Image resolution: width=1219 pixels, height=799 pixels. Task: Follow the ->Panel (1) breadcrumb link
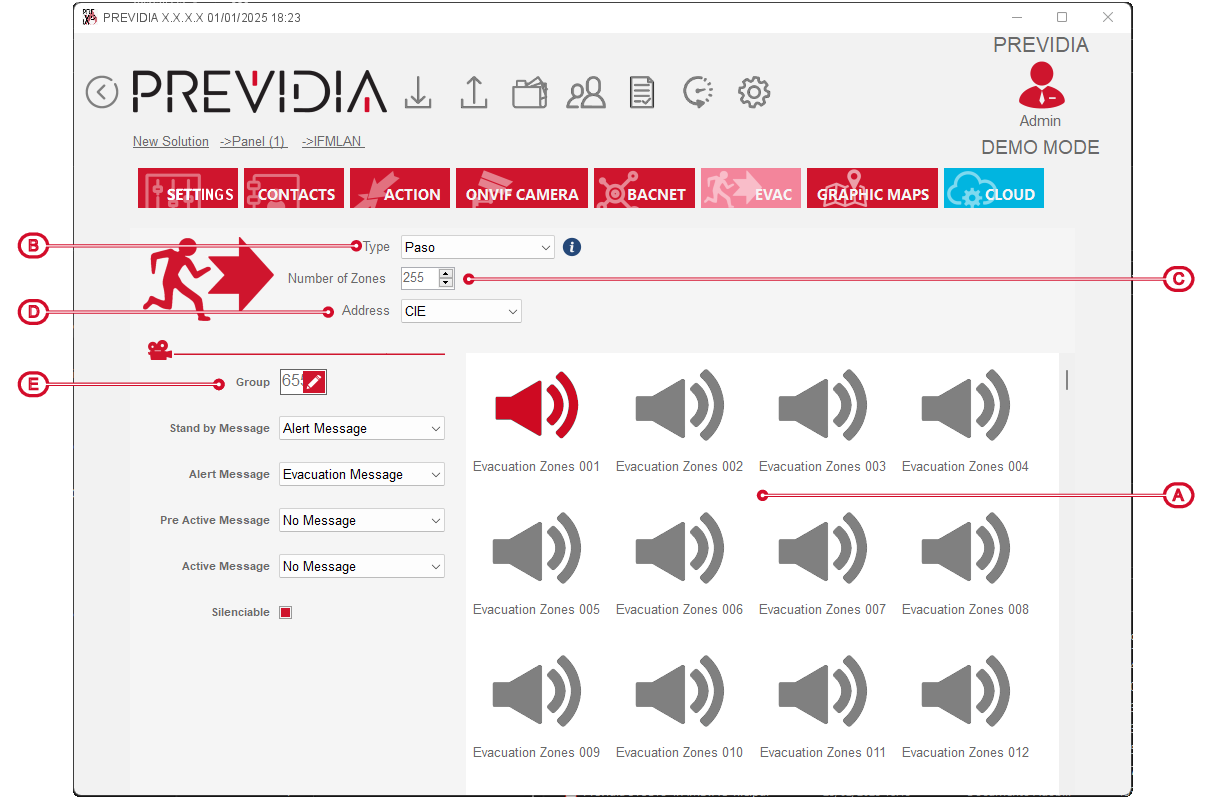253,142
